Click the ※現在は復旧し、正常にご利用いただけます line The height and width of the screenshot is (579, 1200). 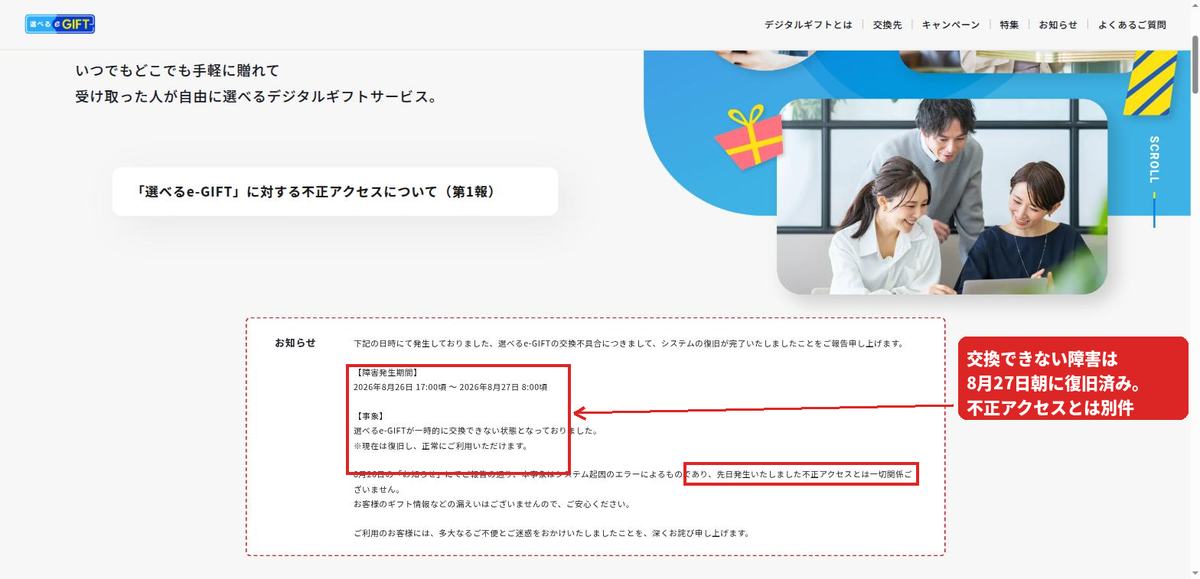[x=440, y=446]
